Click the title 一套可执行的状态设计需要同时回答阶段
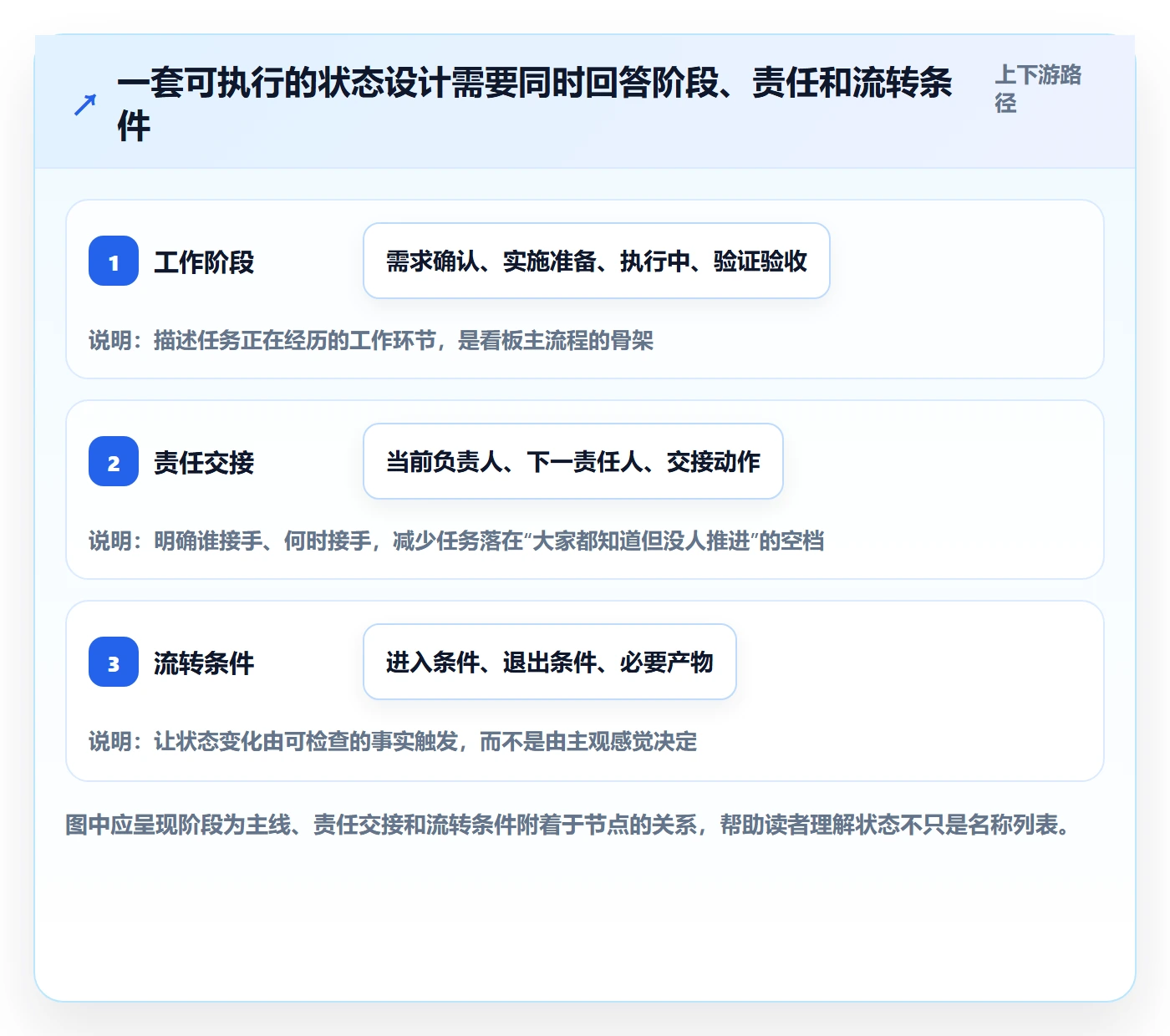1170x1036 pixels. point(535,104)
